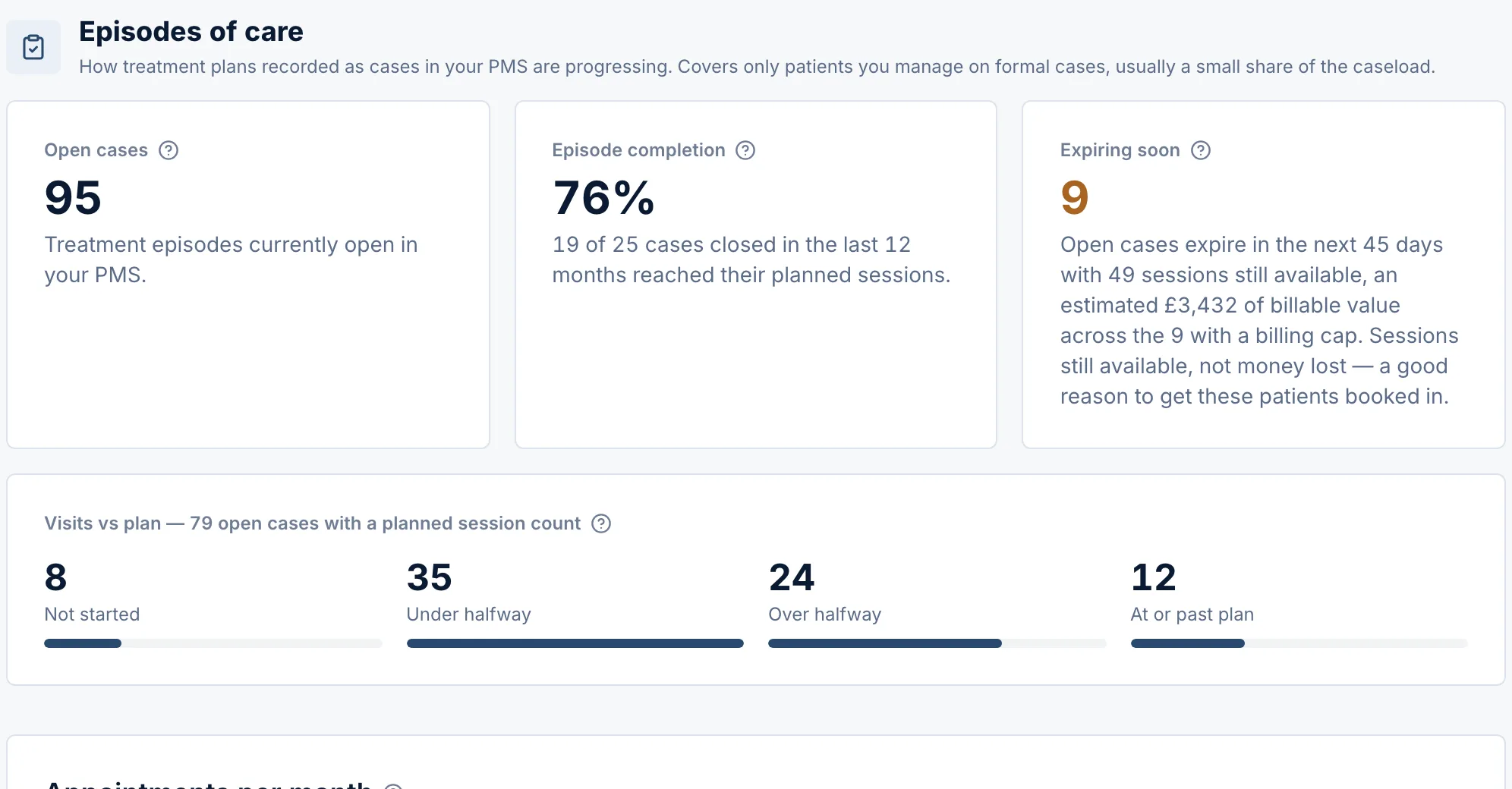
Task: Show help for Visits vs plan
Action: (601, 523)
